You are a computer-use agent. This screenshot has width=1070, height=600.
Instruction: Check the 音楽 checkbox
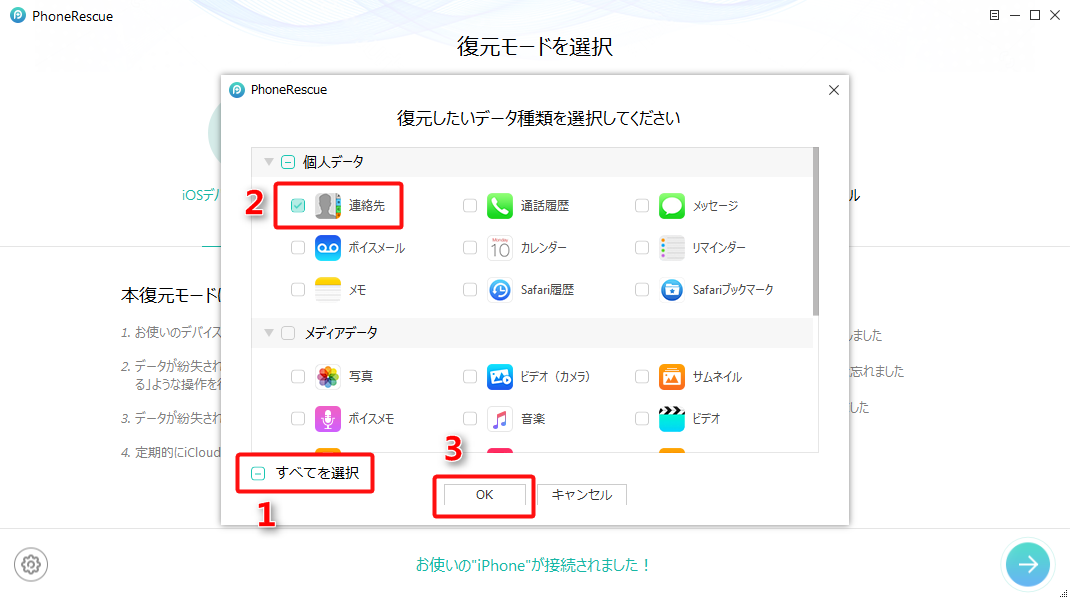[469, 418]
